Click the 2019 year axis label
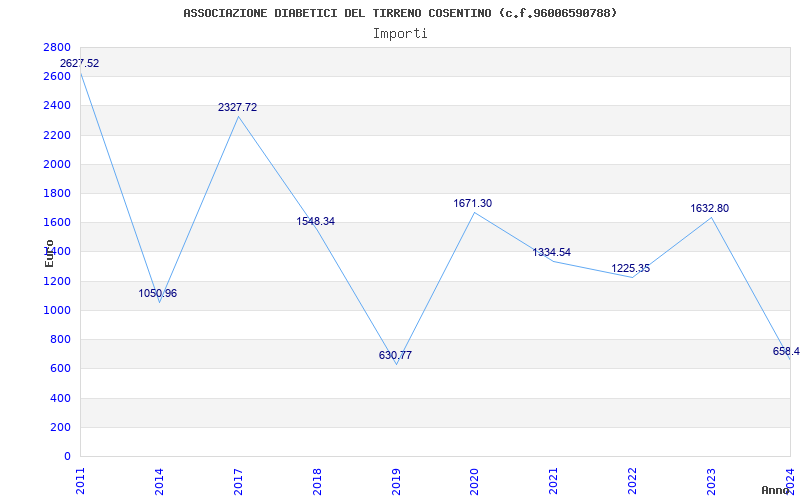This screenshot has height=500, width=800. 395,481
